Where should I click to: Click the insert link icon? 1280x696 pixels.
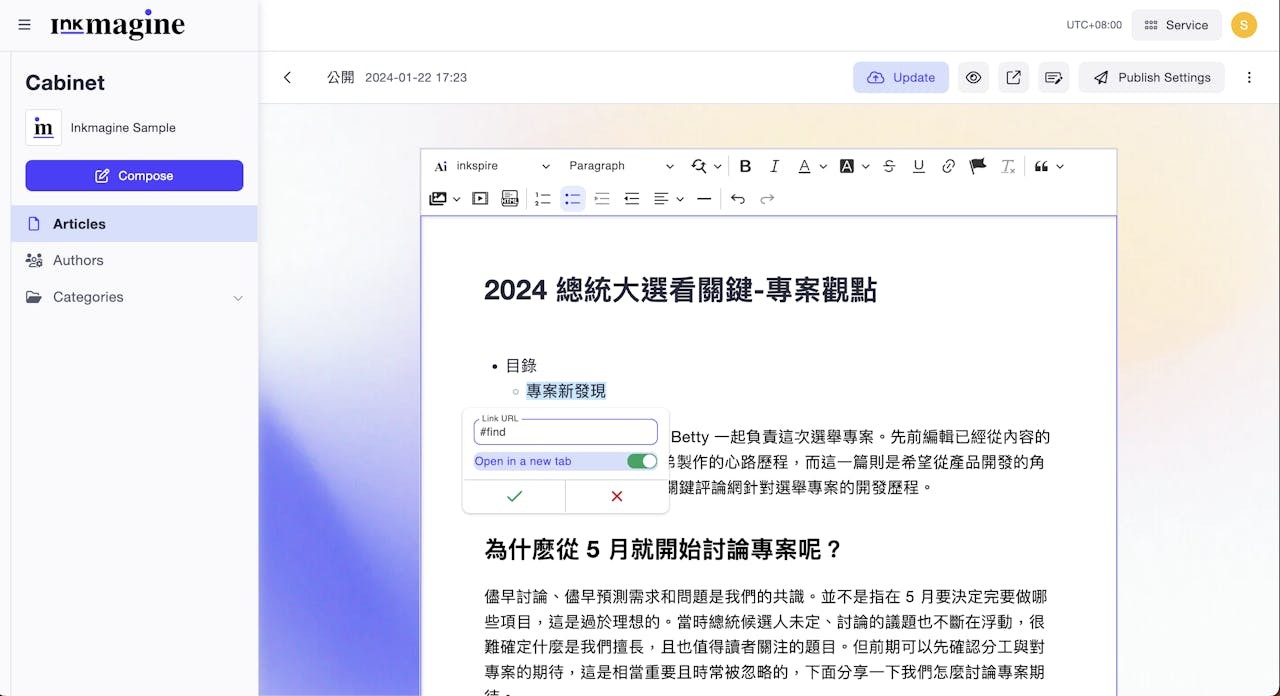[x=948, y=166]
